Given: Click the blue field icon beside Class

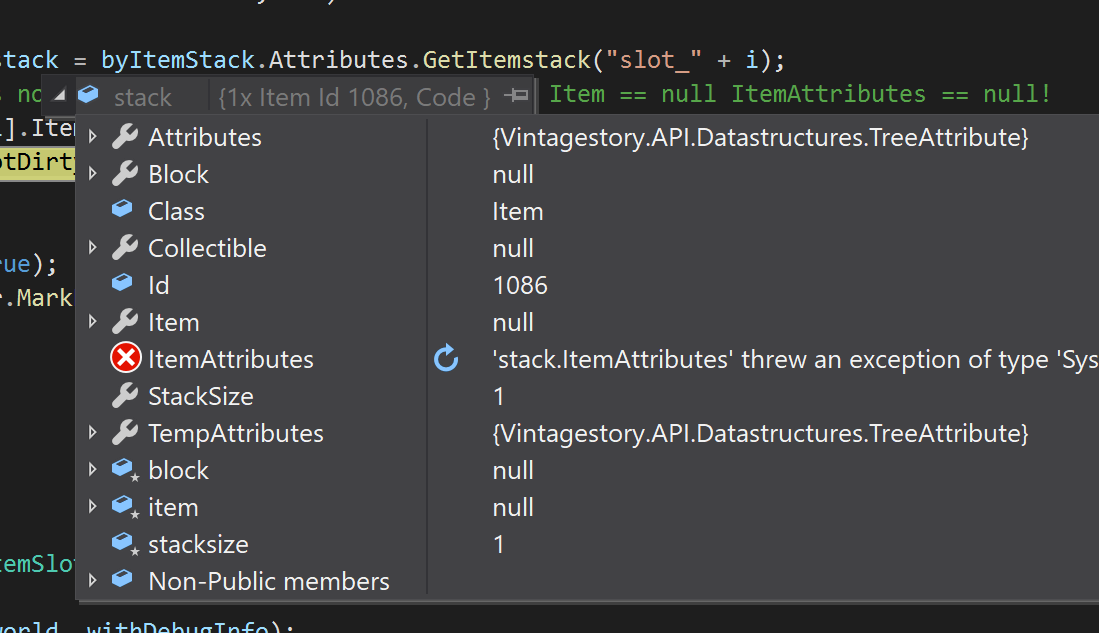Looking at the screenshot, I should coord(122,210).
